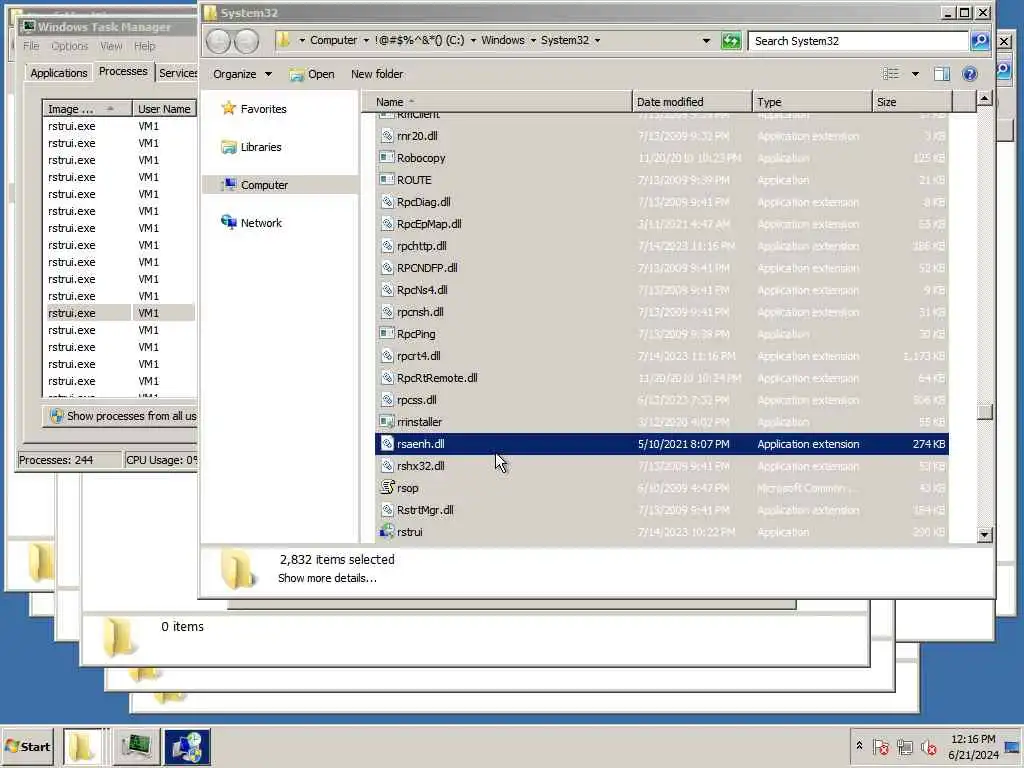Click the network tray icon
This screenshot has height=768, width=1024.
click(904, 746)
